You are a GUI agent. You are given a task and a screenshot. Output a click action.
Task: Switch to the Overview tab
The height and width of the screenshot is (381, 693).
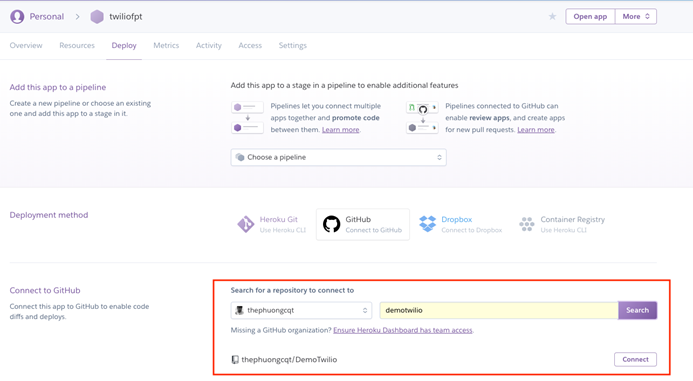click(26, 45)
